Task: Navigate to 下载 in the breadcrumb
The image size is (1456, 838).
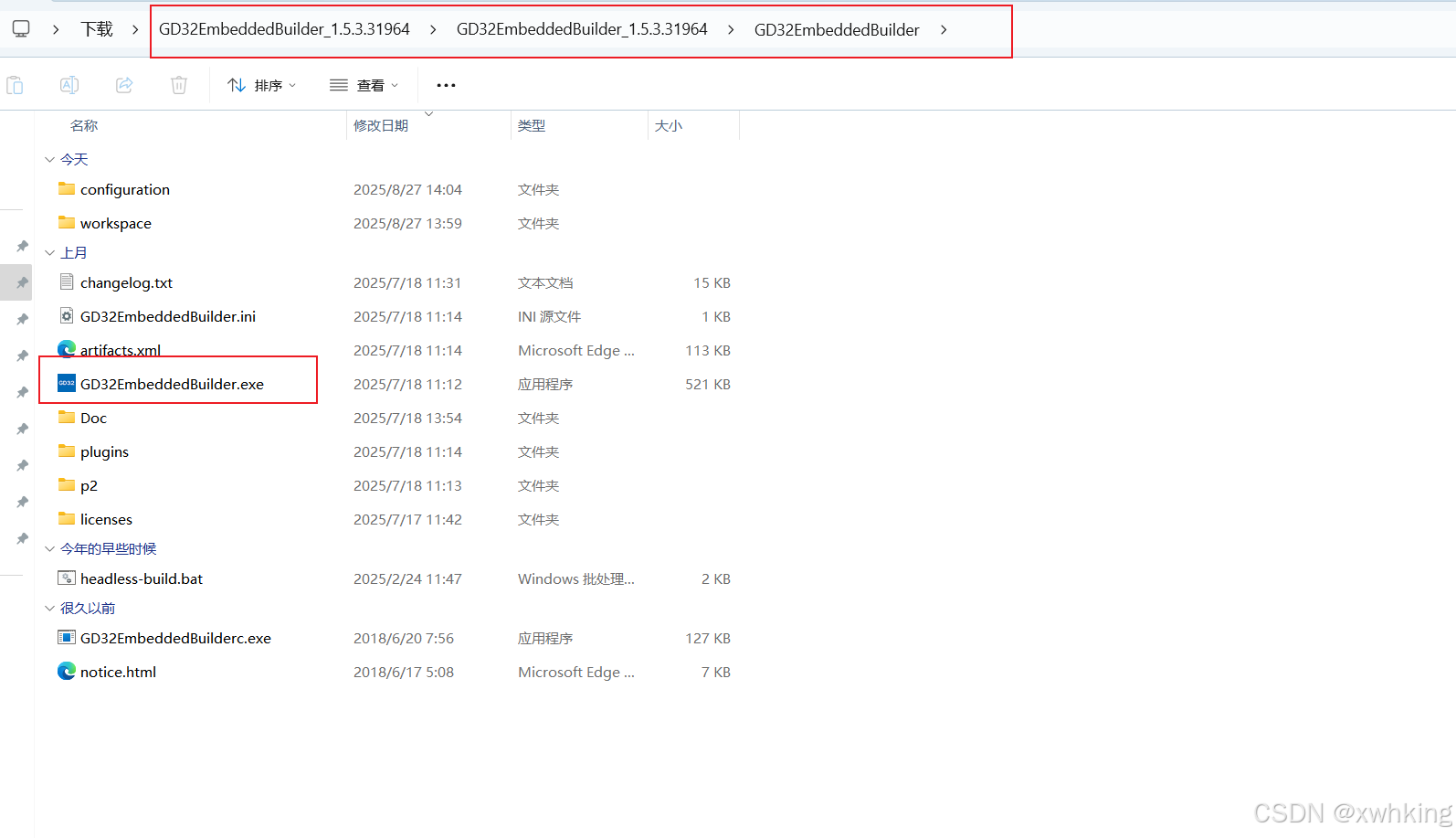Action: point(97,30)
